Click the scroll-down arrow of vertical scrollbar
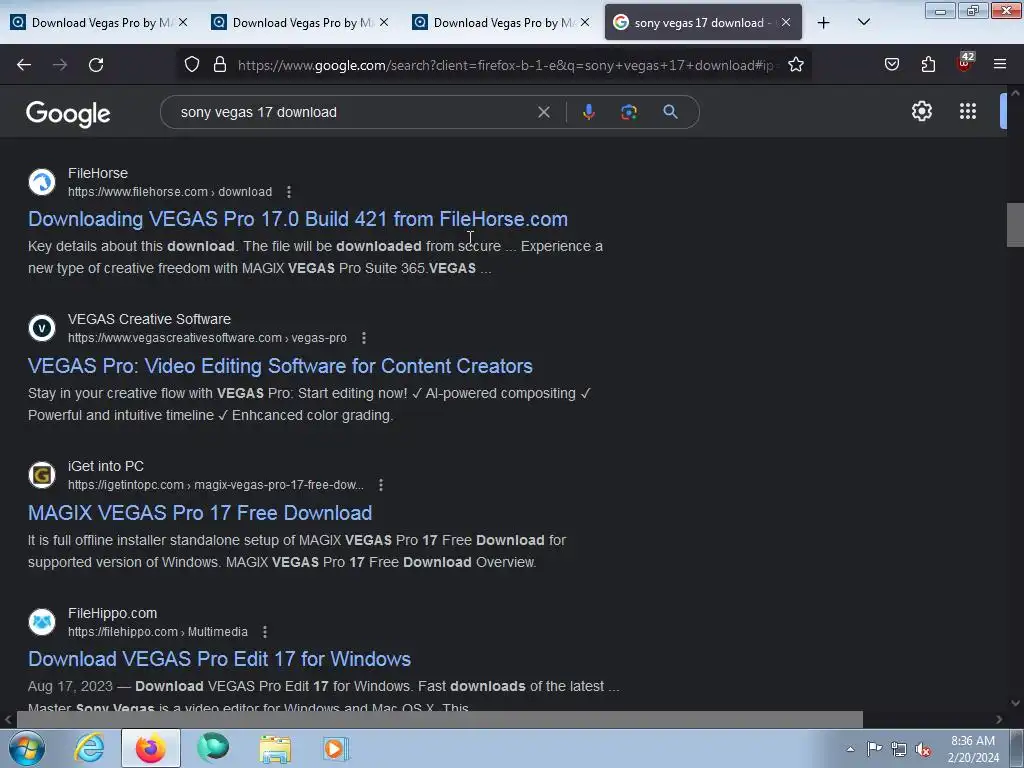This screenshot has height=768, width=1024. [1015, 704]
